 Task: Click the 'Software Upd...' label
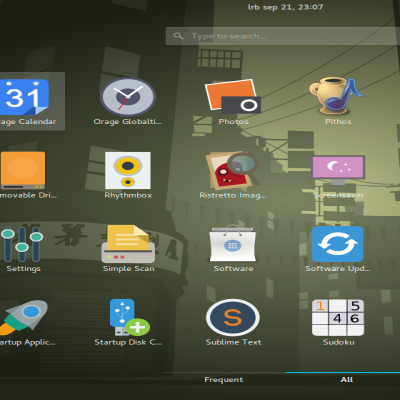click(x=338, y=269)
